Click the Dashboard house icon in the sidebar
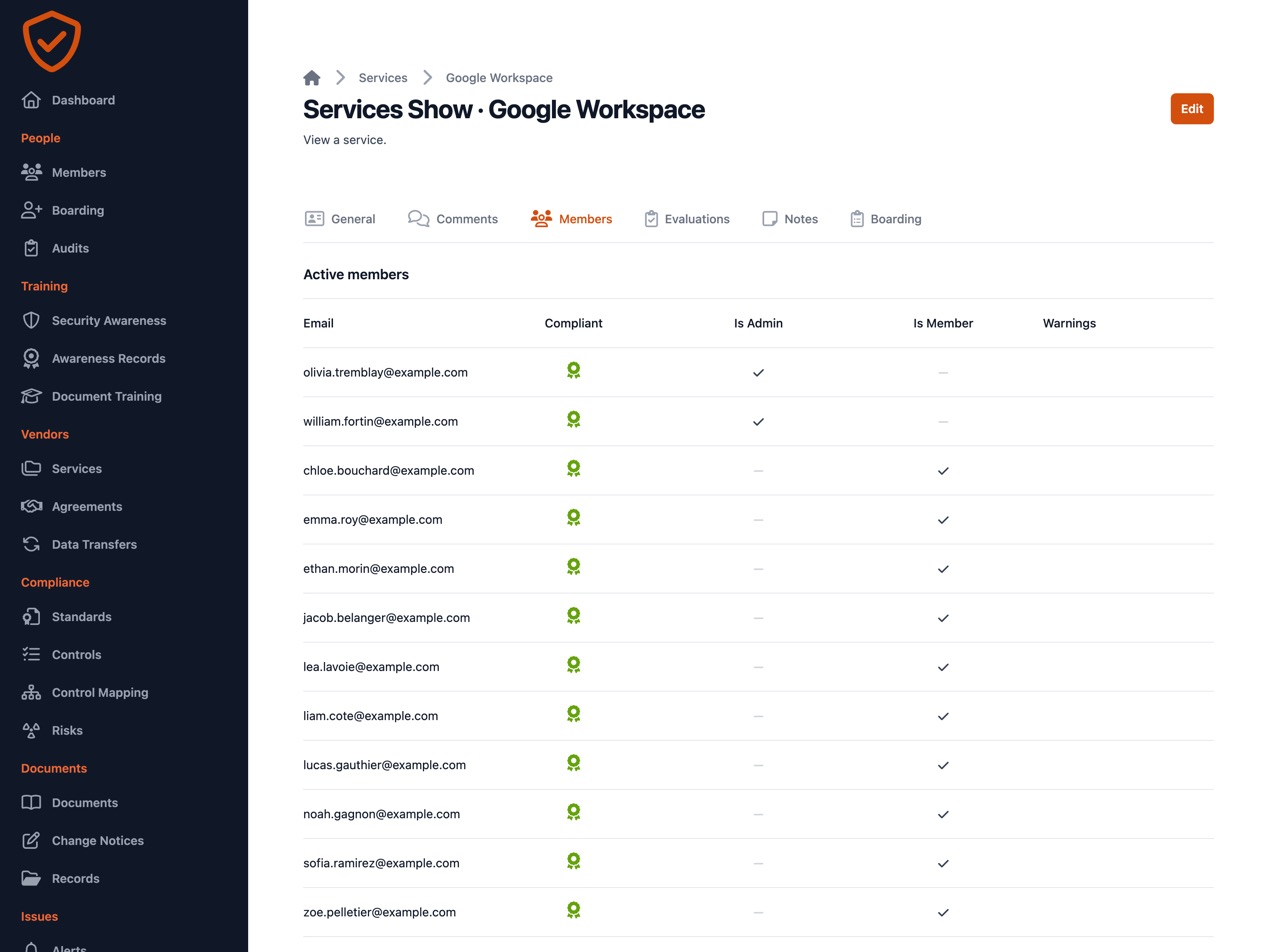The image size is (1283, 952). (x=32, y=100)
